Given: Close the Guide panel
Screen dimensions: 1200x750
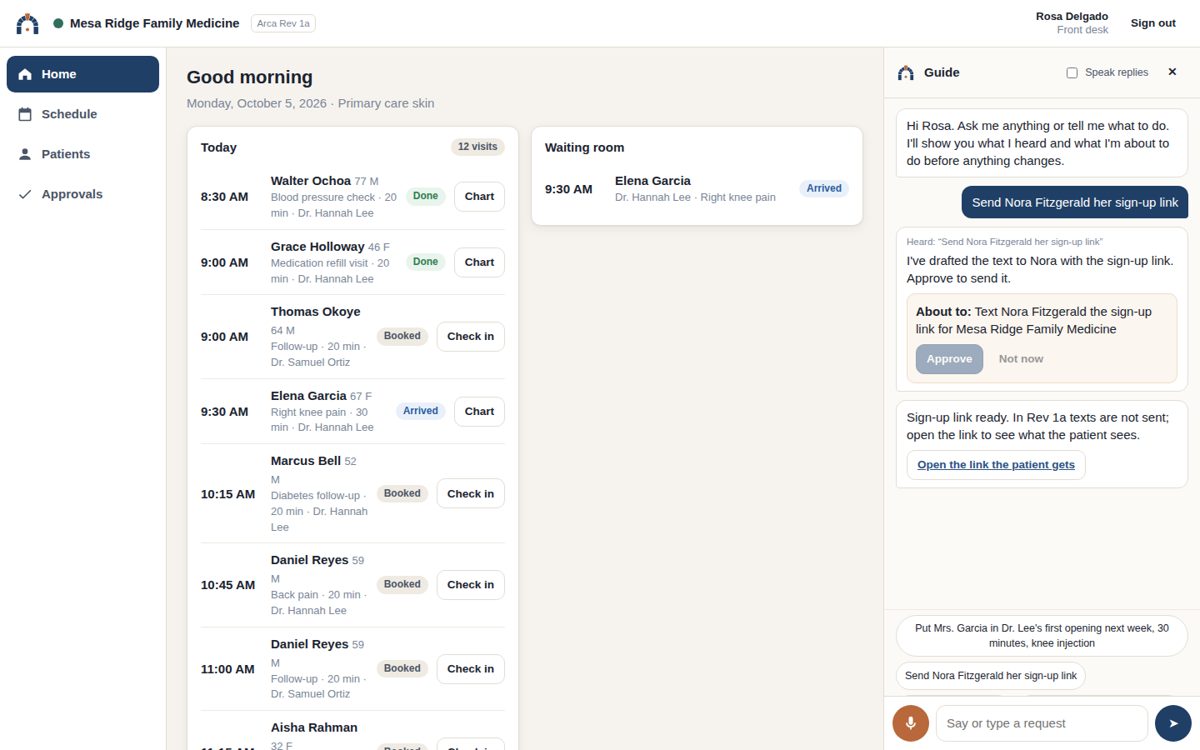Looking at the screenshot, I should tap(1173, 72).
